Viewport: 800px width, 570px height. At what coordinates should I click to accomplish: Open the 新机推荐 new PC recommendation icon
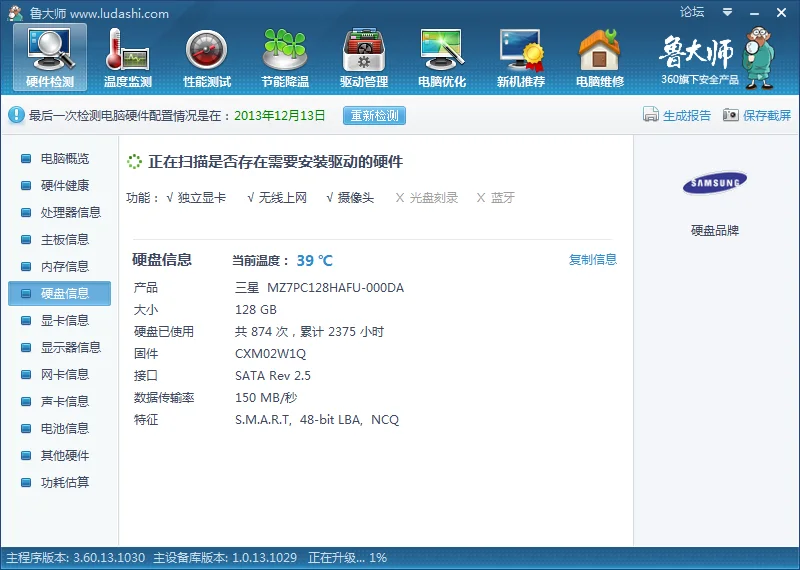point(521,57)
